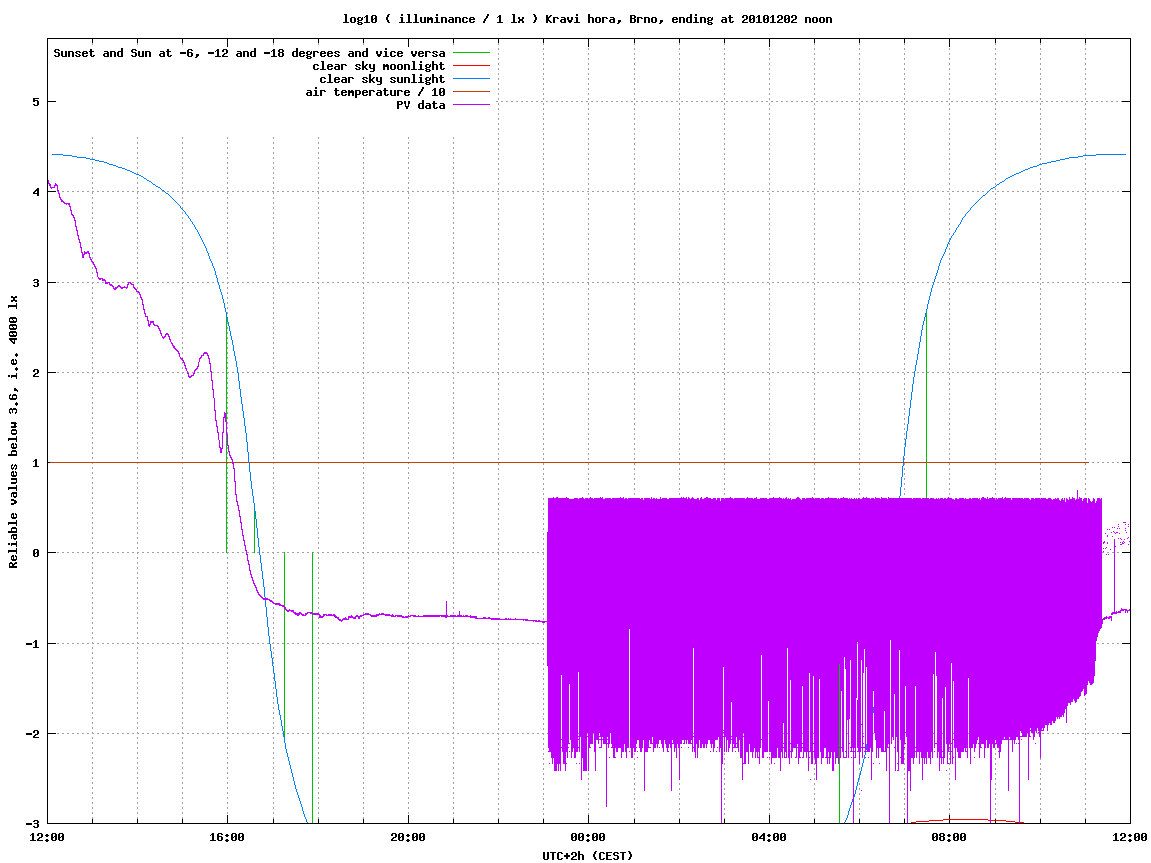Click the blue sunlight legend line sample
Screen dimensions: 1151x863
tap(471, 79)
